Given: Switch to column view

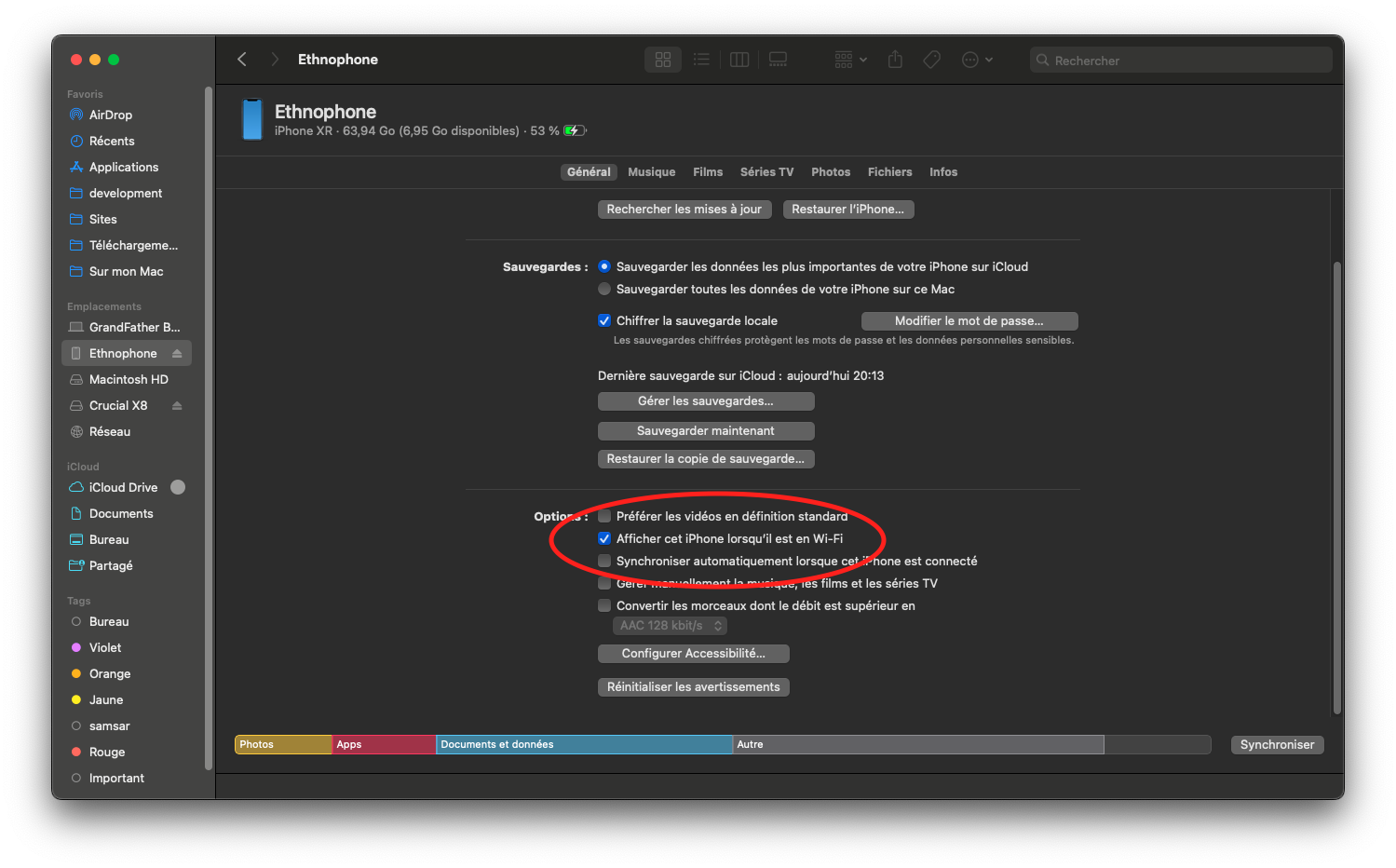Looking at the screenshot, I should 739,60.
